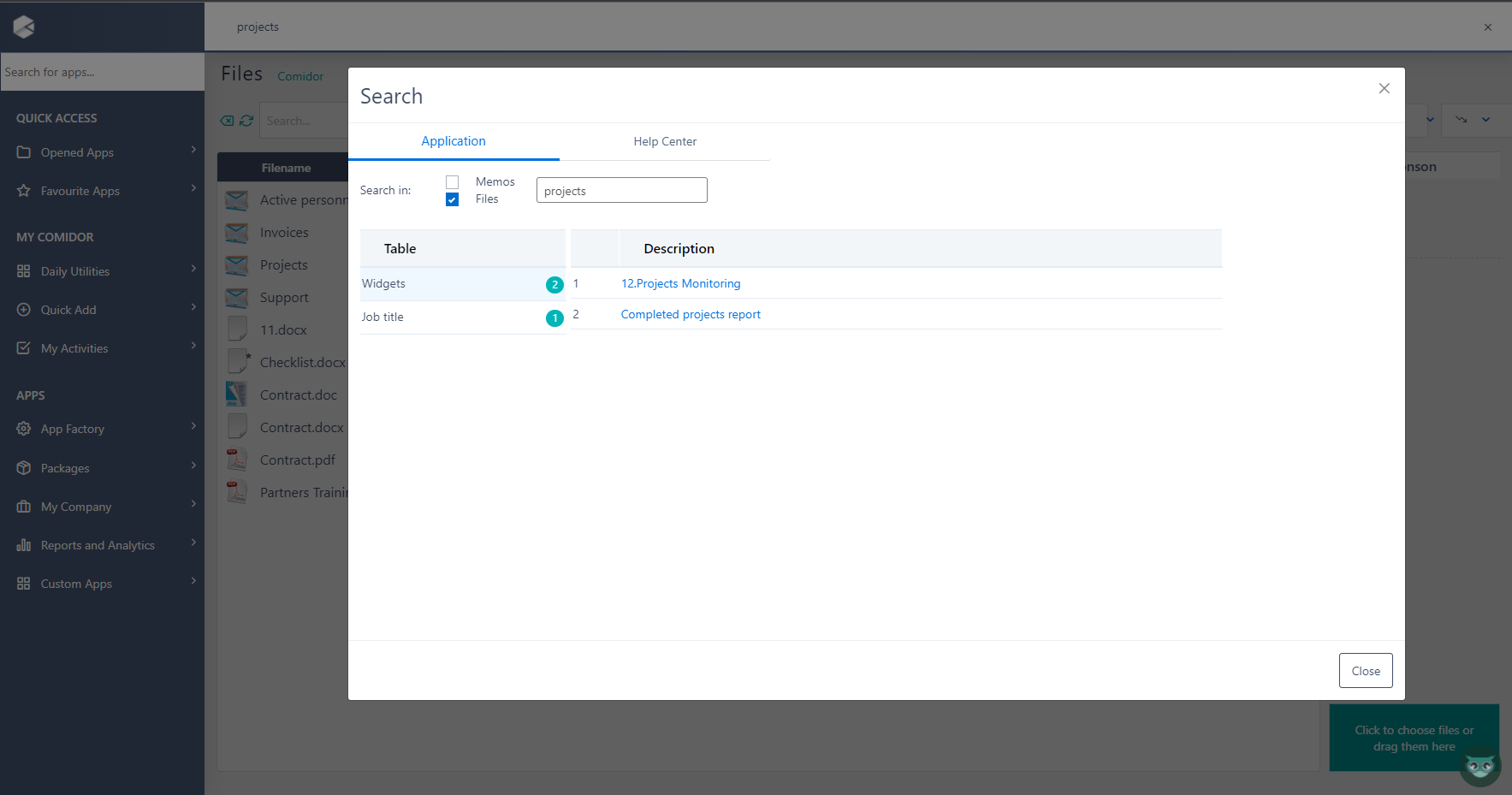Expand Opened Apps chevron

(193, 150)
